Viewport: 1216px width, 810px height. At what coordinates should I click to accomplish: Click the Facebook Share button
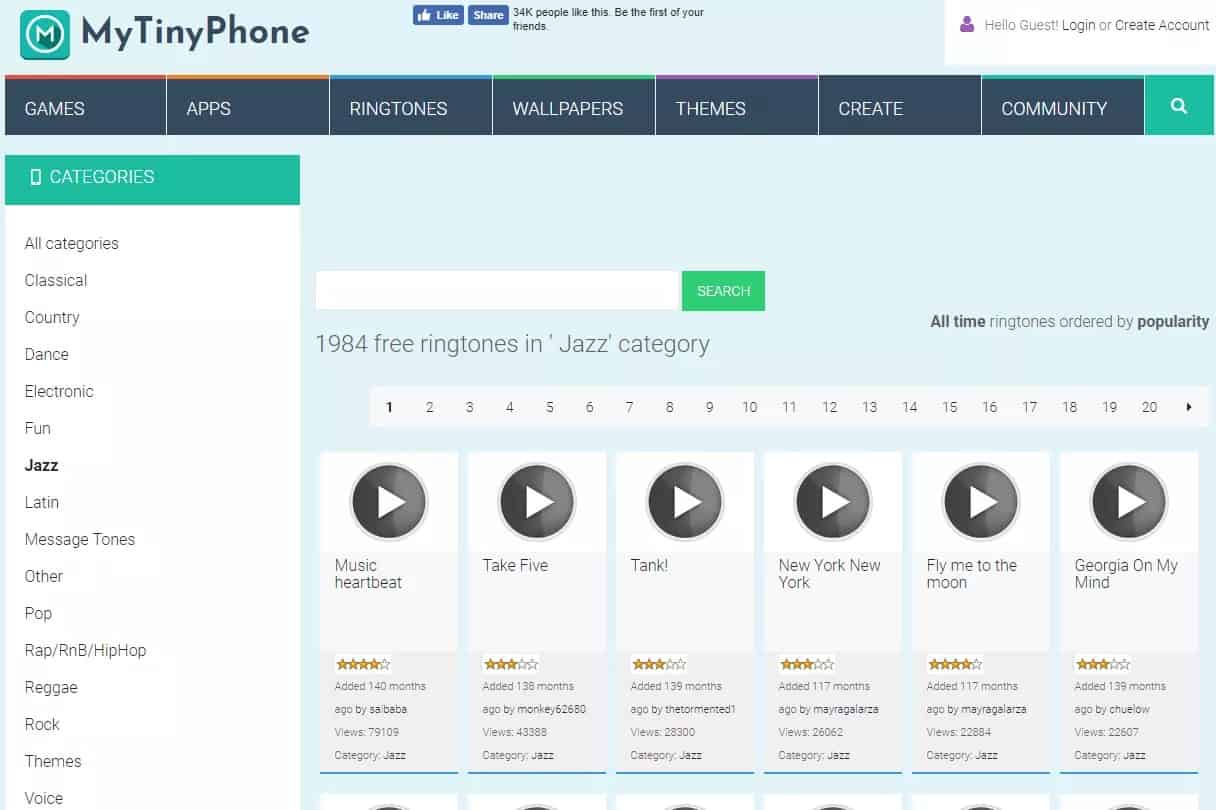tap(488, 15)
